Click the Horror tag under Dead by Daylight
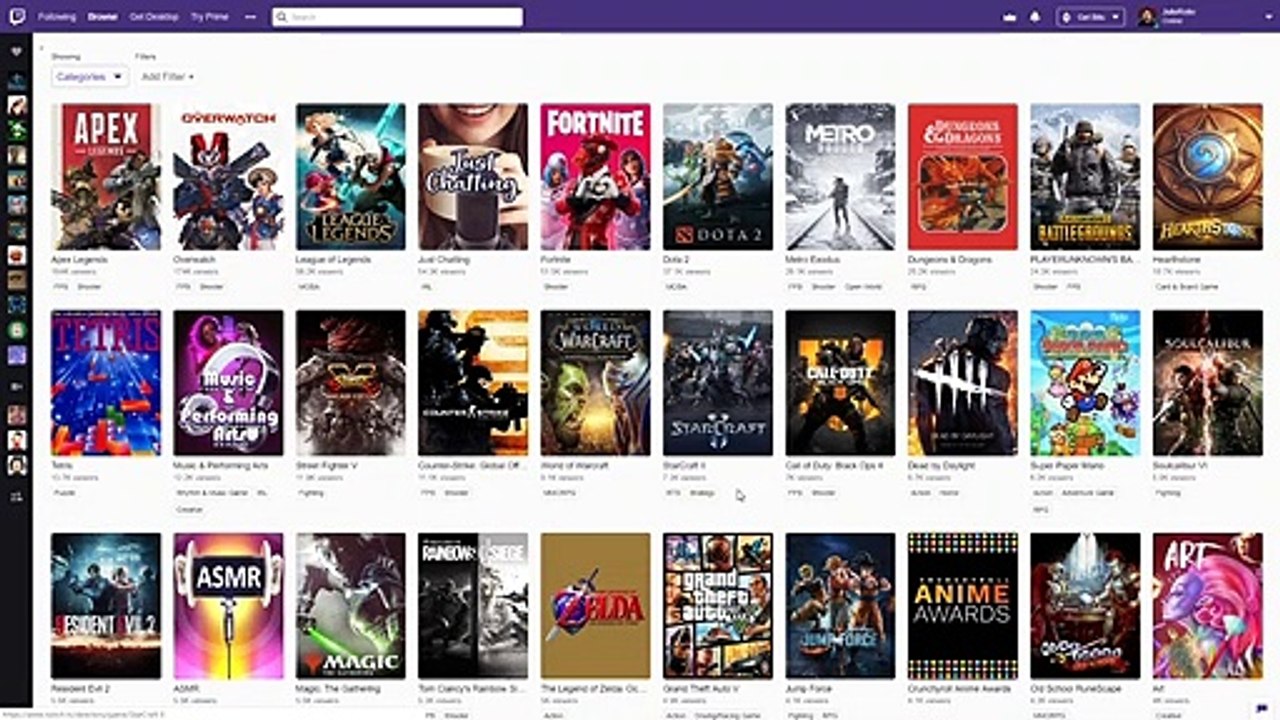 [950, 493]
